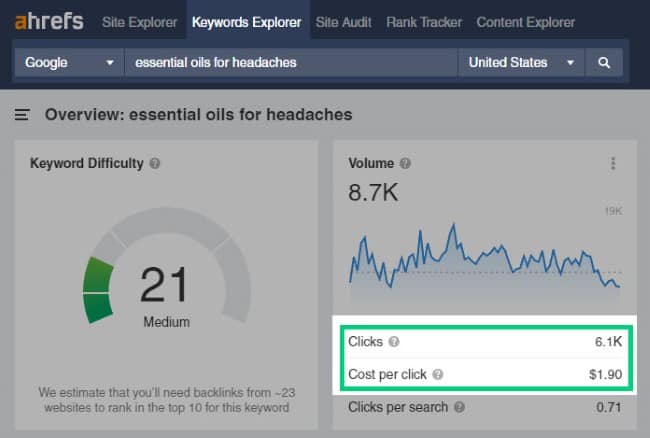Click the $1.90 cost per click value
This screenshot has width=650, height=438.
(x=605, y=374)
